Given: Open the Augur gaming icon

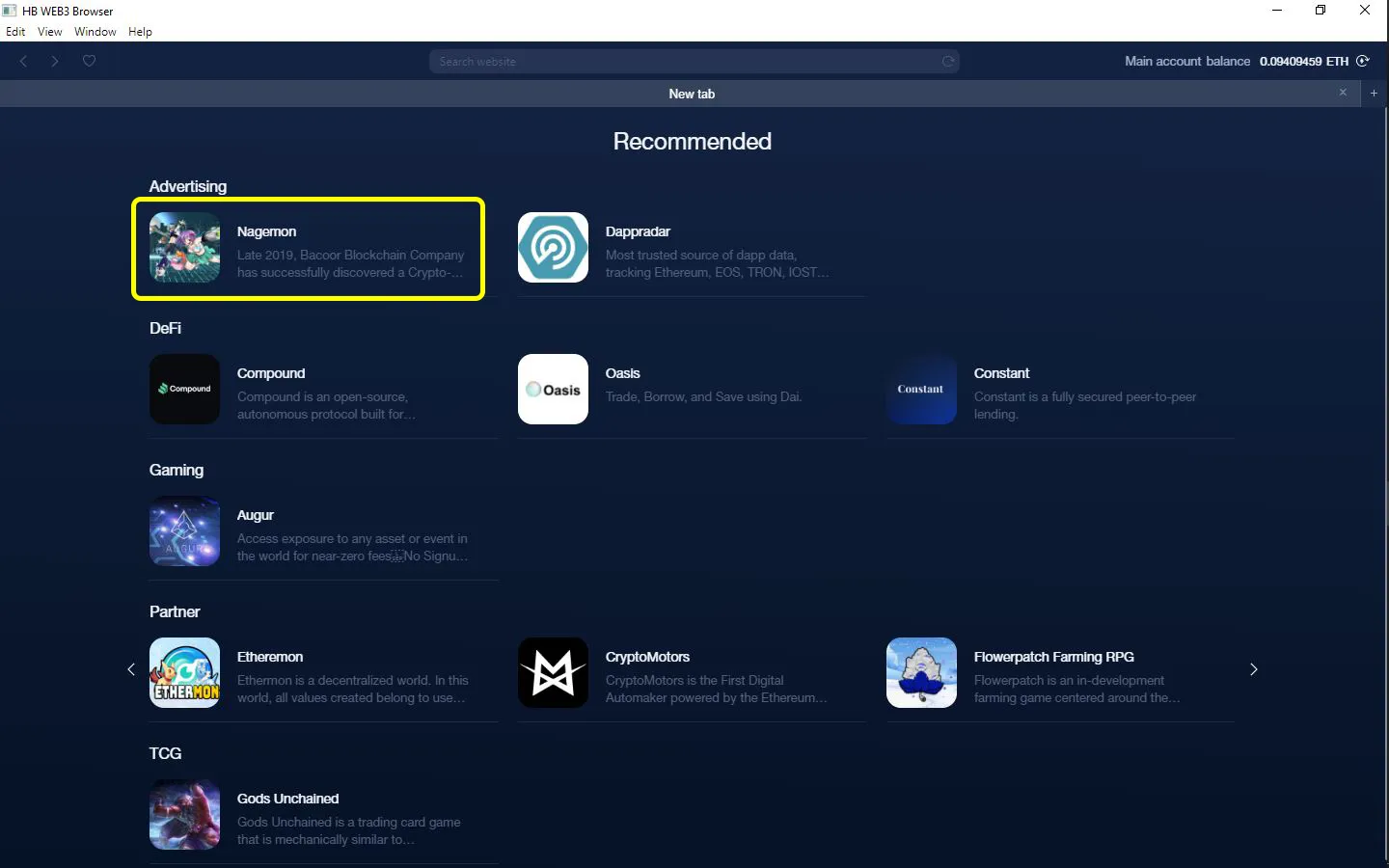Looking at the screenshot, I should pyautogui.click(x=184, y=531).
